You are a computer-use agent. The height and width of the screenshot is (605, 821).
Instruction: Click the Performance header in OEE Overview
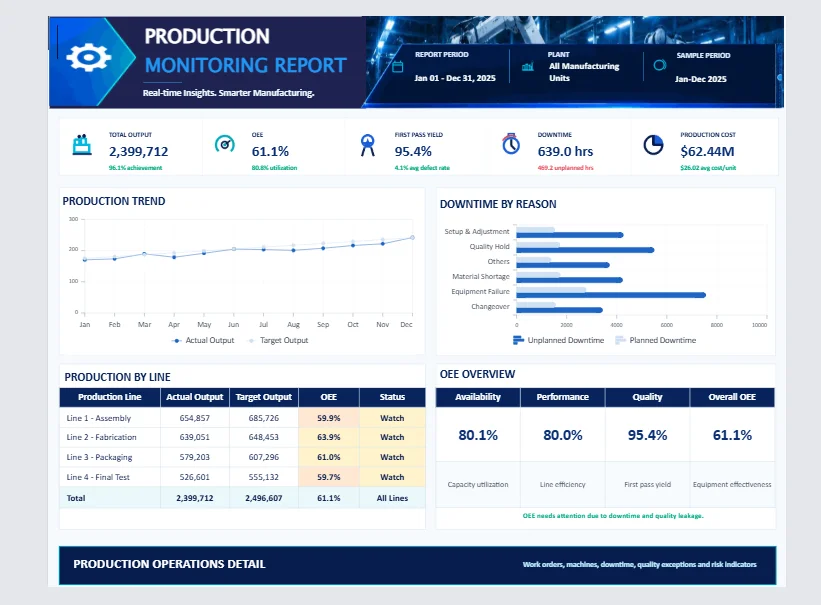[562, 397]
